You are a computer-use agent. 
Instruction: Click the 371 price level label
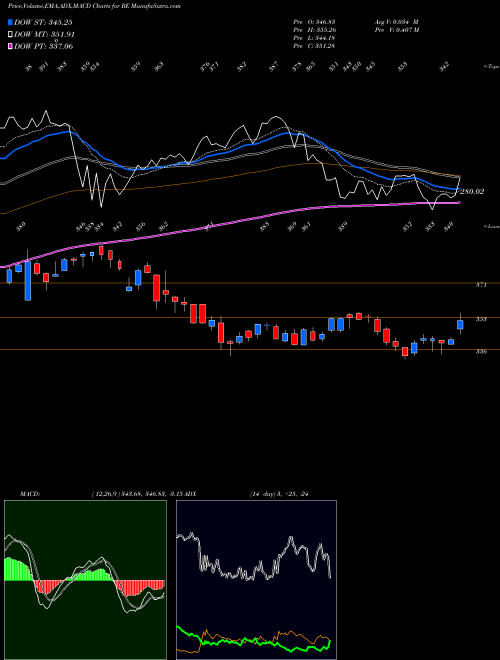[481, 285]
